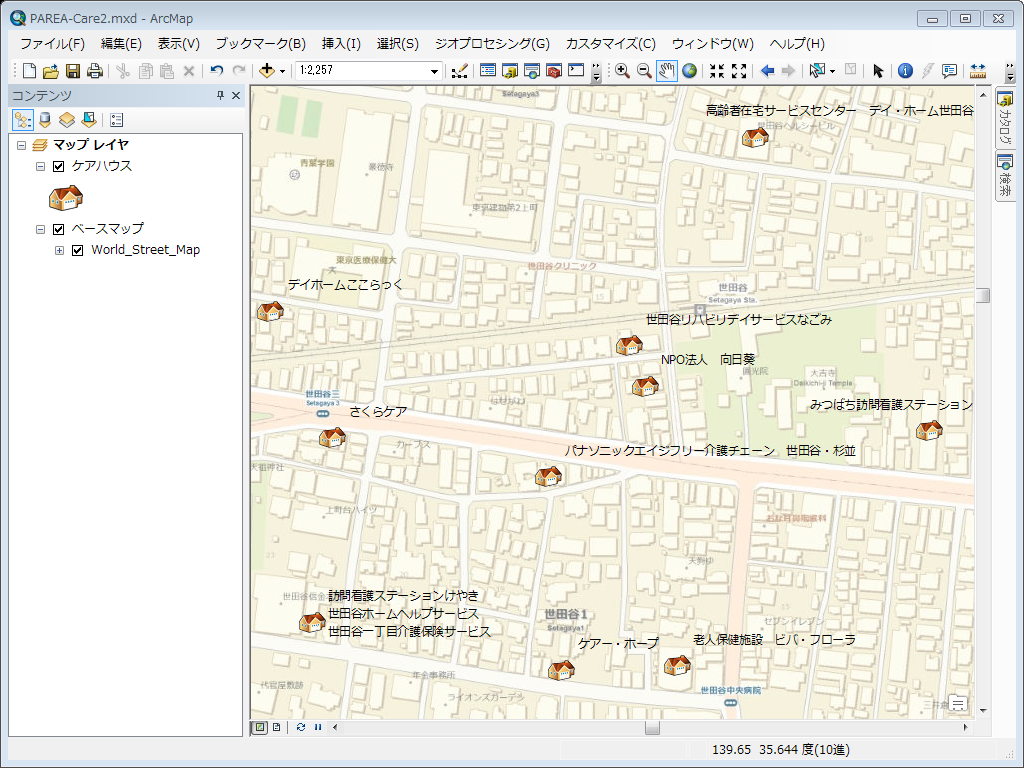This screenshot has height=768, width=1024.
Task: Pin the コンテンツ panel
Action: pyautogui.click(x=220, y=95)
